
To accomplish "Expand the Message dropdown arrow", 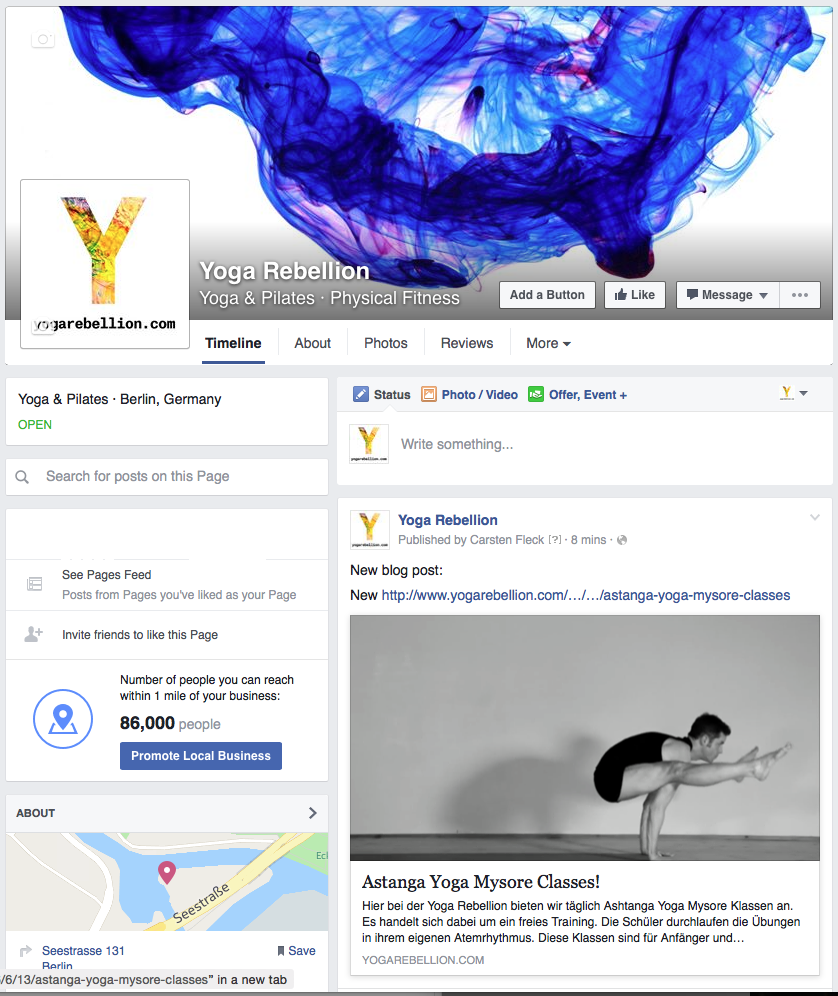I will [x=764, y=295].
